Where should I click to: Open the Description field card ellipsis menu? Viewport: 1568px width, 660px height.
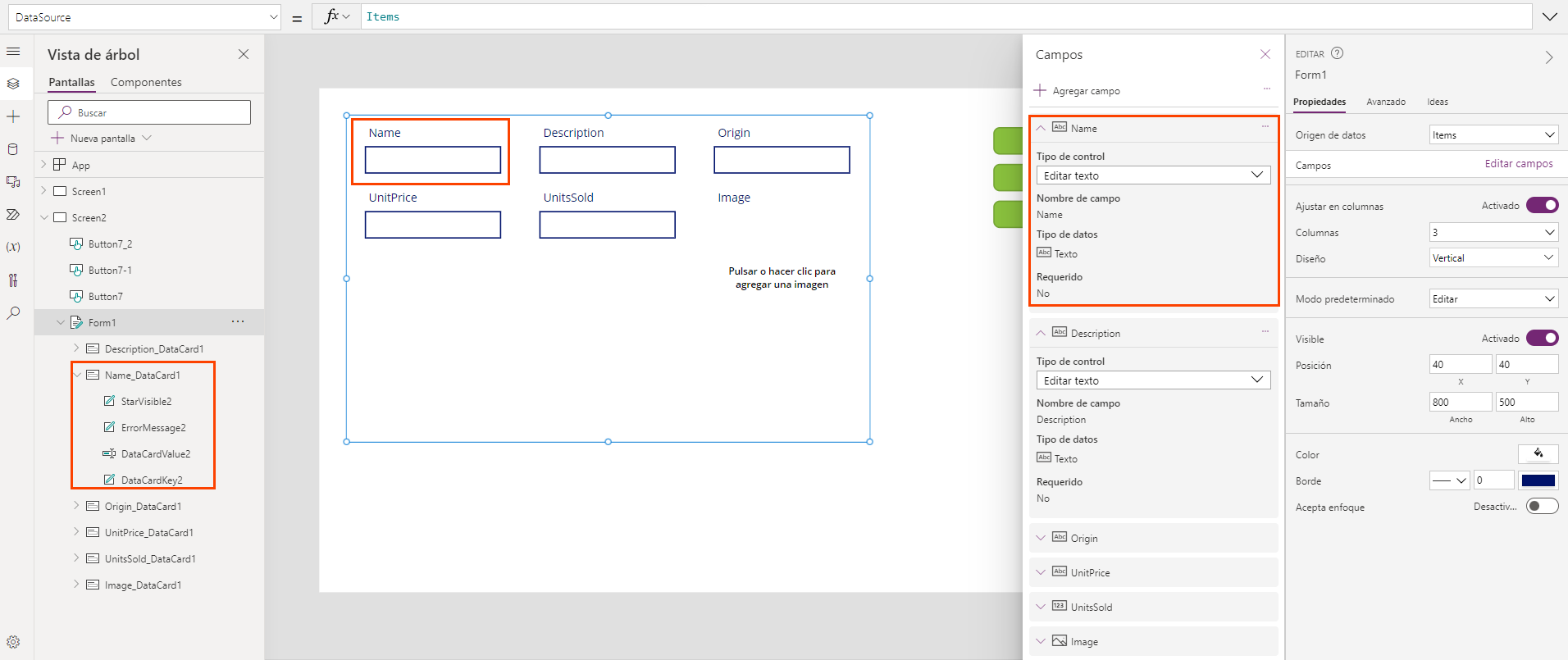click(x=1265, y=331)
